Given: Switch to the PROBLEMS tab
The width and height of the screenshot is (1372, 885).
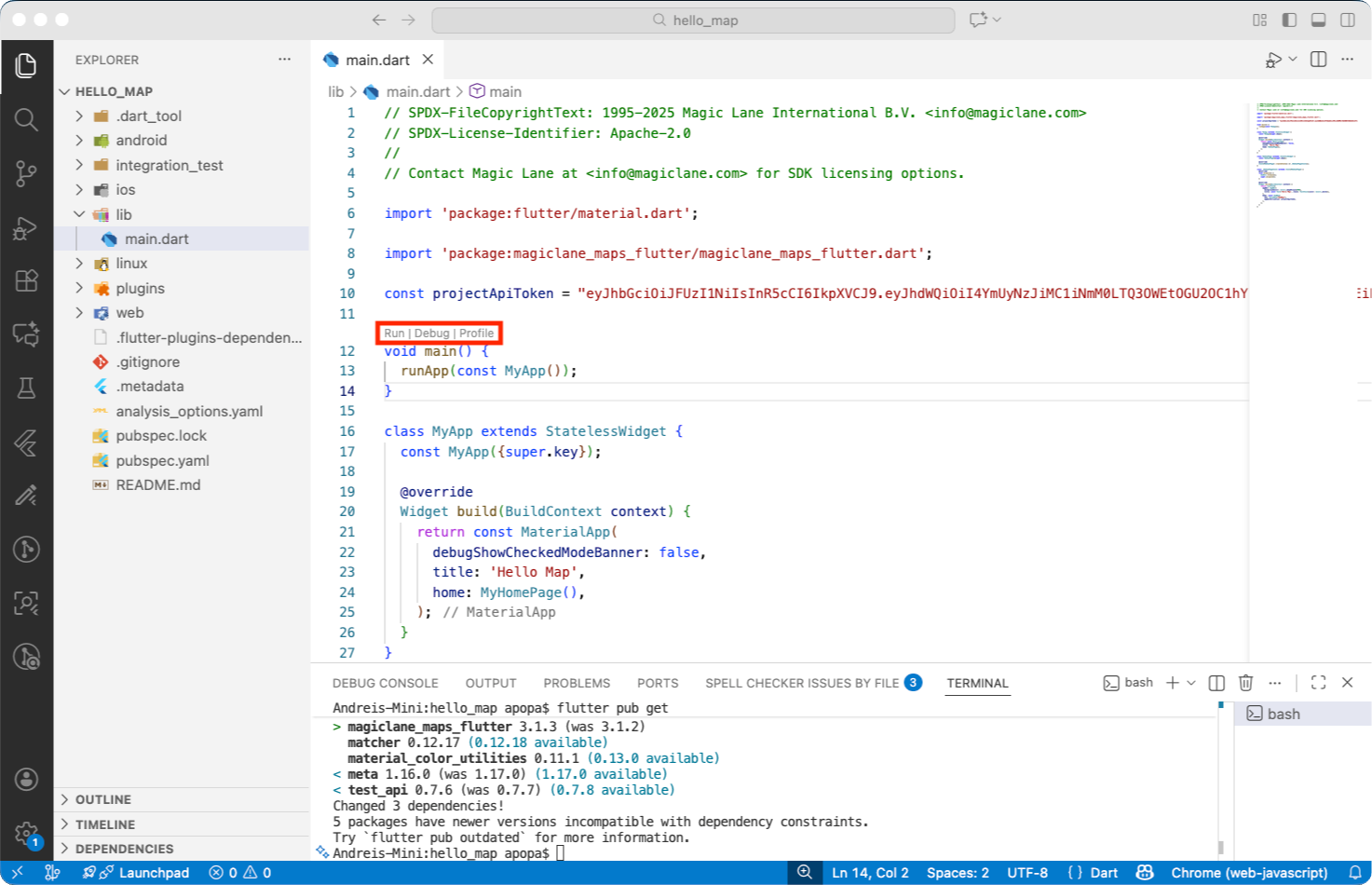Looking at the screenshot, I should [x=577, y=683].
